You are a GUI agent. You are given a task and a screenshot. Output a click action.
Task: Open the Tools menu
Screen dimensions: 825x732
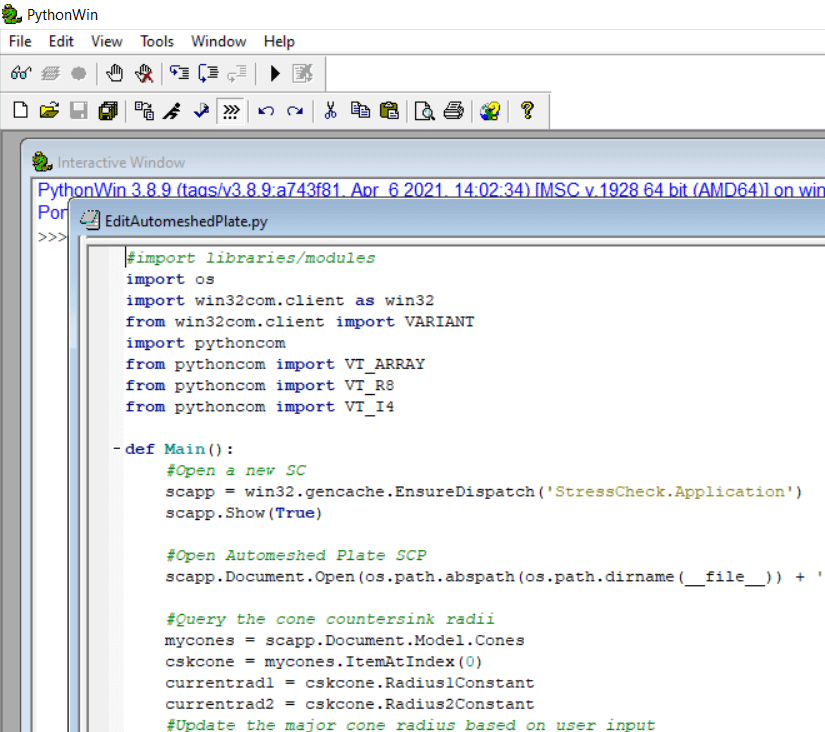coord(156,41)
